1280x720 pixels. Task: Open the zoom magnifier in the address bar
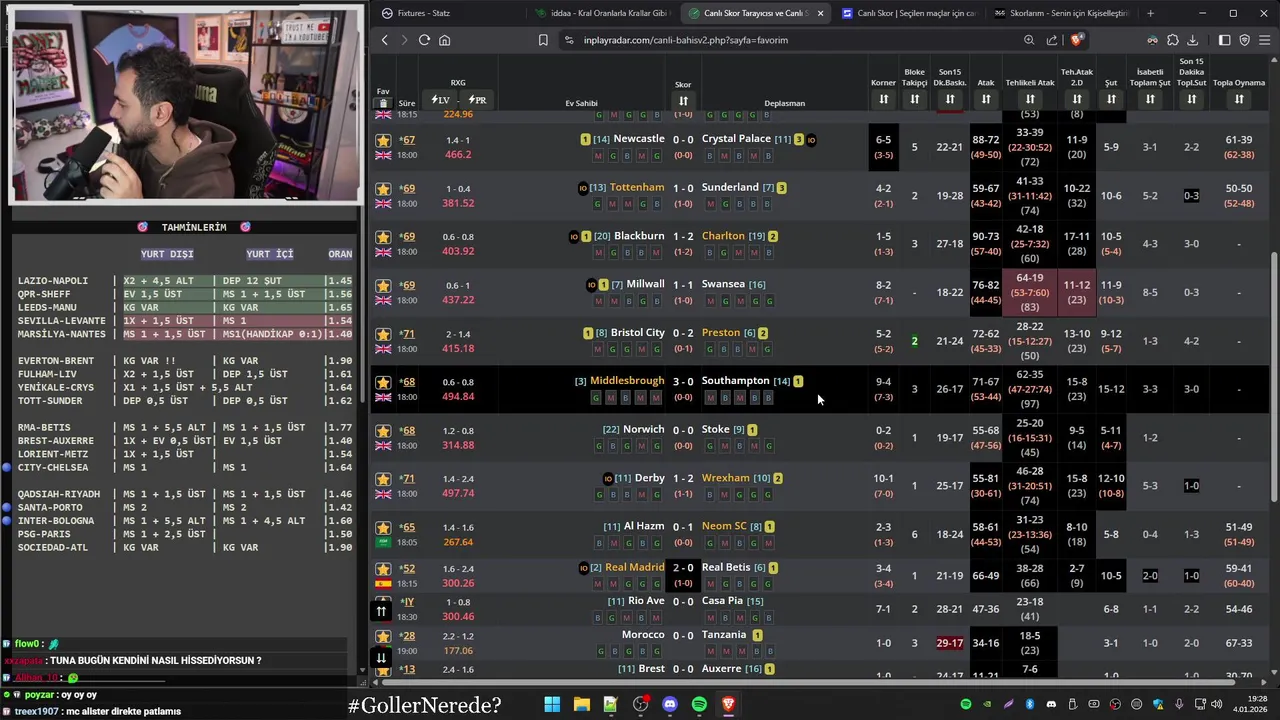coord(1029,40)
